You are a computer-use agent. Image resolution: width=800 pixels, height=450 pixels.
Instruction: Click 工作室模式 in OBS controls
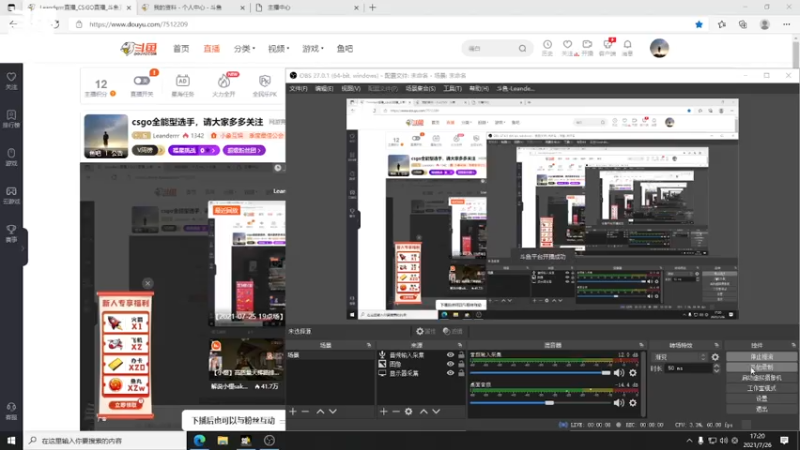762,388
